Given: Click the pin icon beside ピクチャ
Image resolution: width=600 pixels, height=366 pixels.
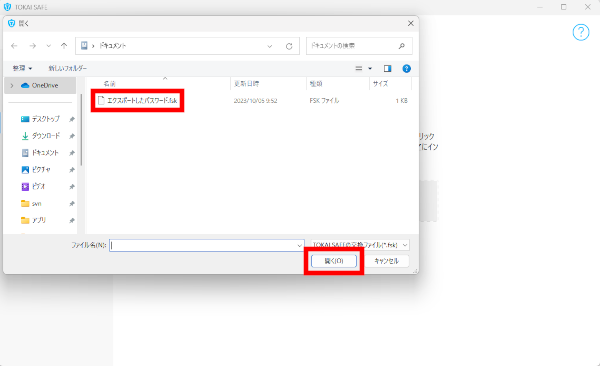Looking at the screenshot, I should pos(72,170).
